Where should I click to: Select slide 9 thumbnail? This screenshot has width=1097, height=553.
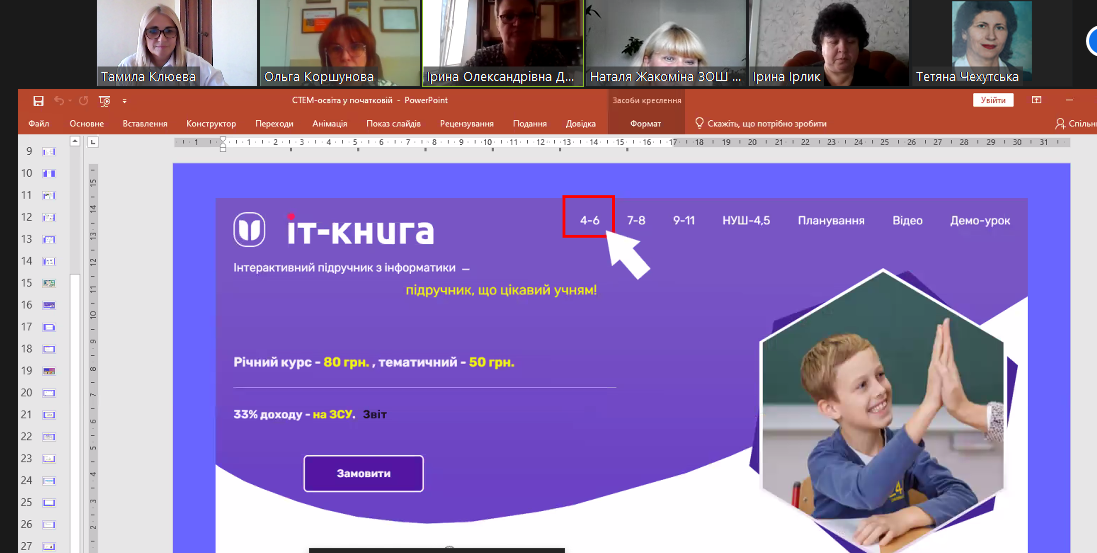coord(49,151)
